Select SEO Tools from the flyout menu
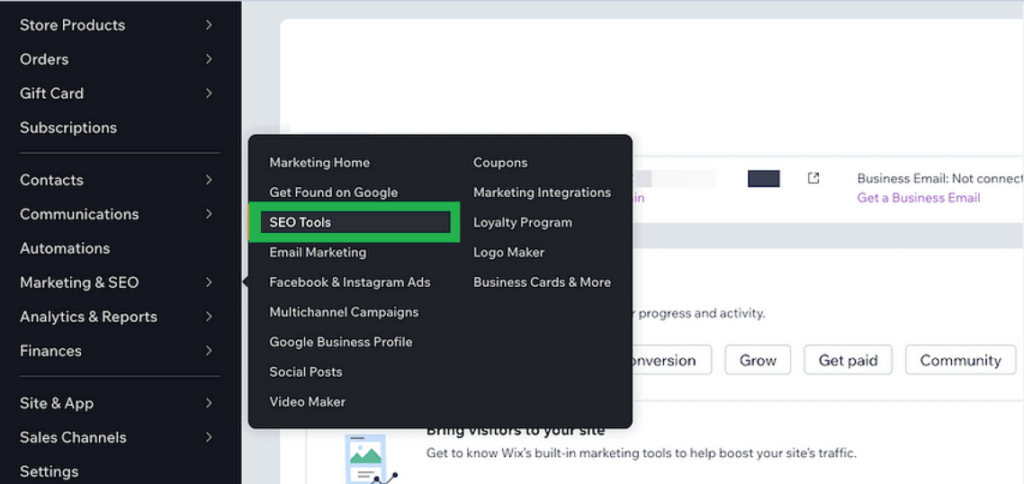Viewport: 1024px width, 484px height. [300, 222]
